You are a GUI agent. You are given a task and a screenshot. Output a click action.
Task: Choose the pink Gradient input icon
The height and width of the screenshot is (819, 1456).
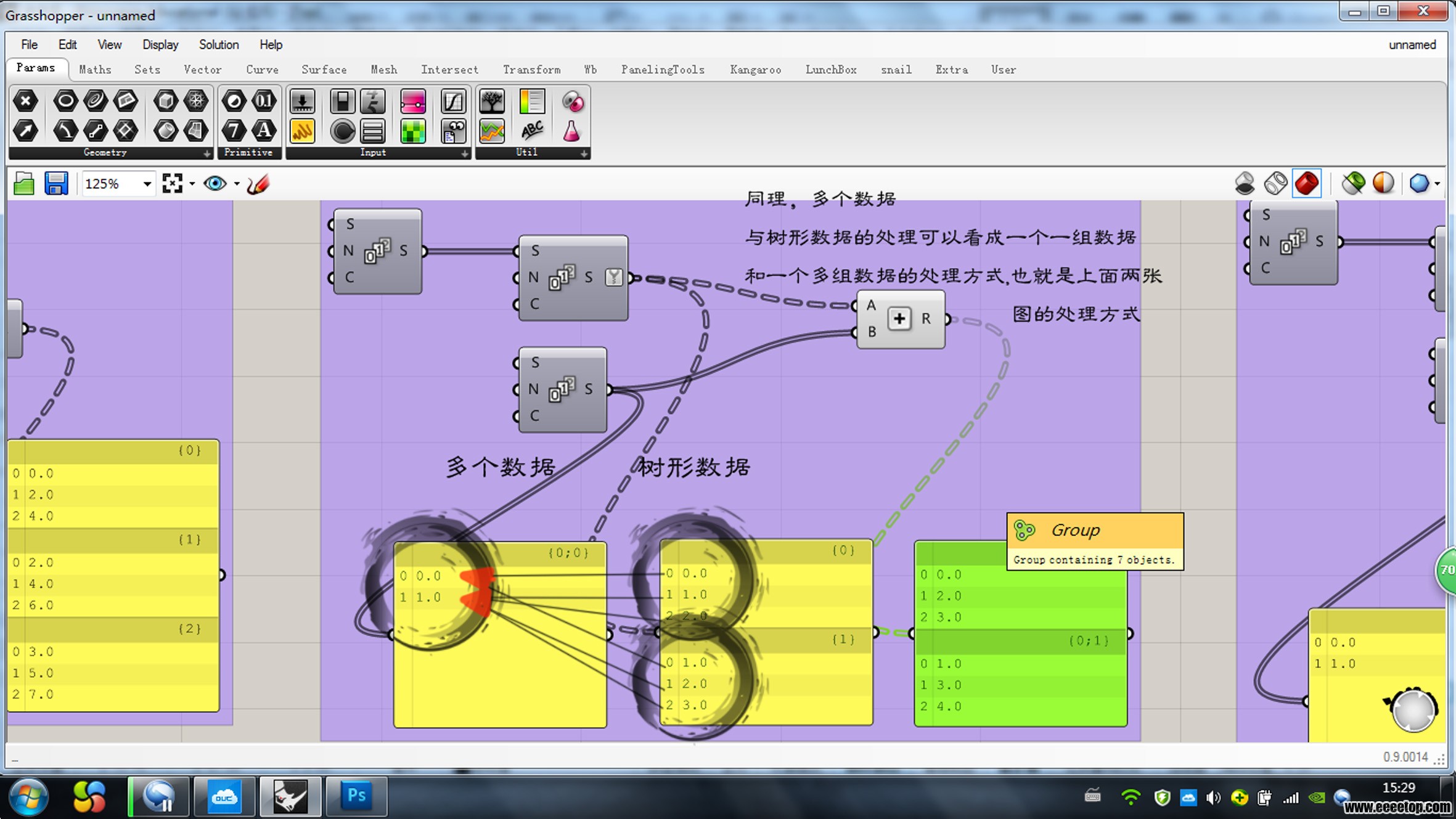point(412,101)
